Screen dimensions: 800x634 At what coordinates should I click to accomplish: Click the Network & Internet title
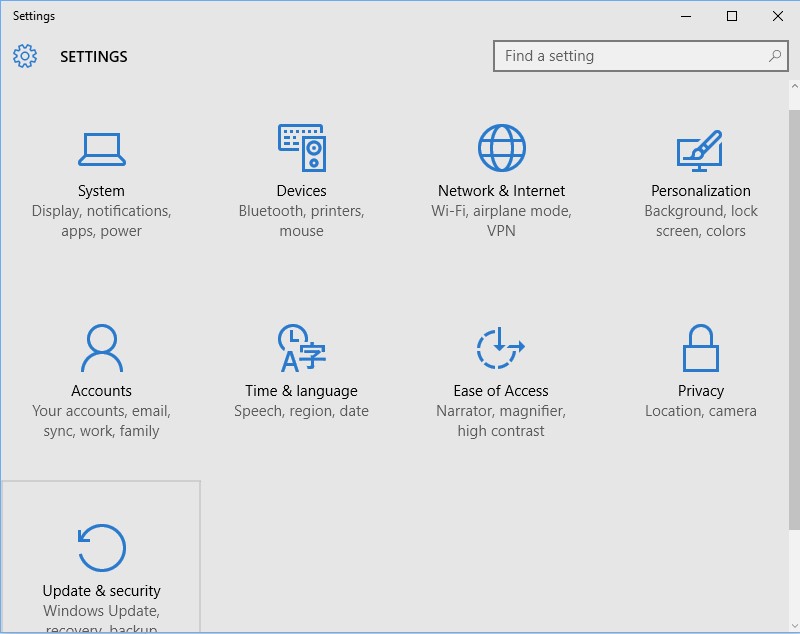coord(501,191)
